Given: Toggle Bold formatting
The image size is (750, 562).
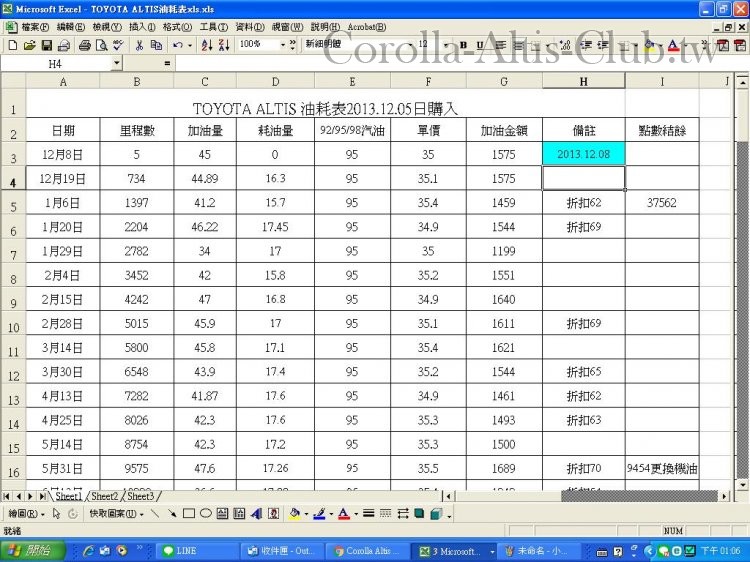Looking at the screenshot, I should click(x=463, y=45).
